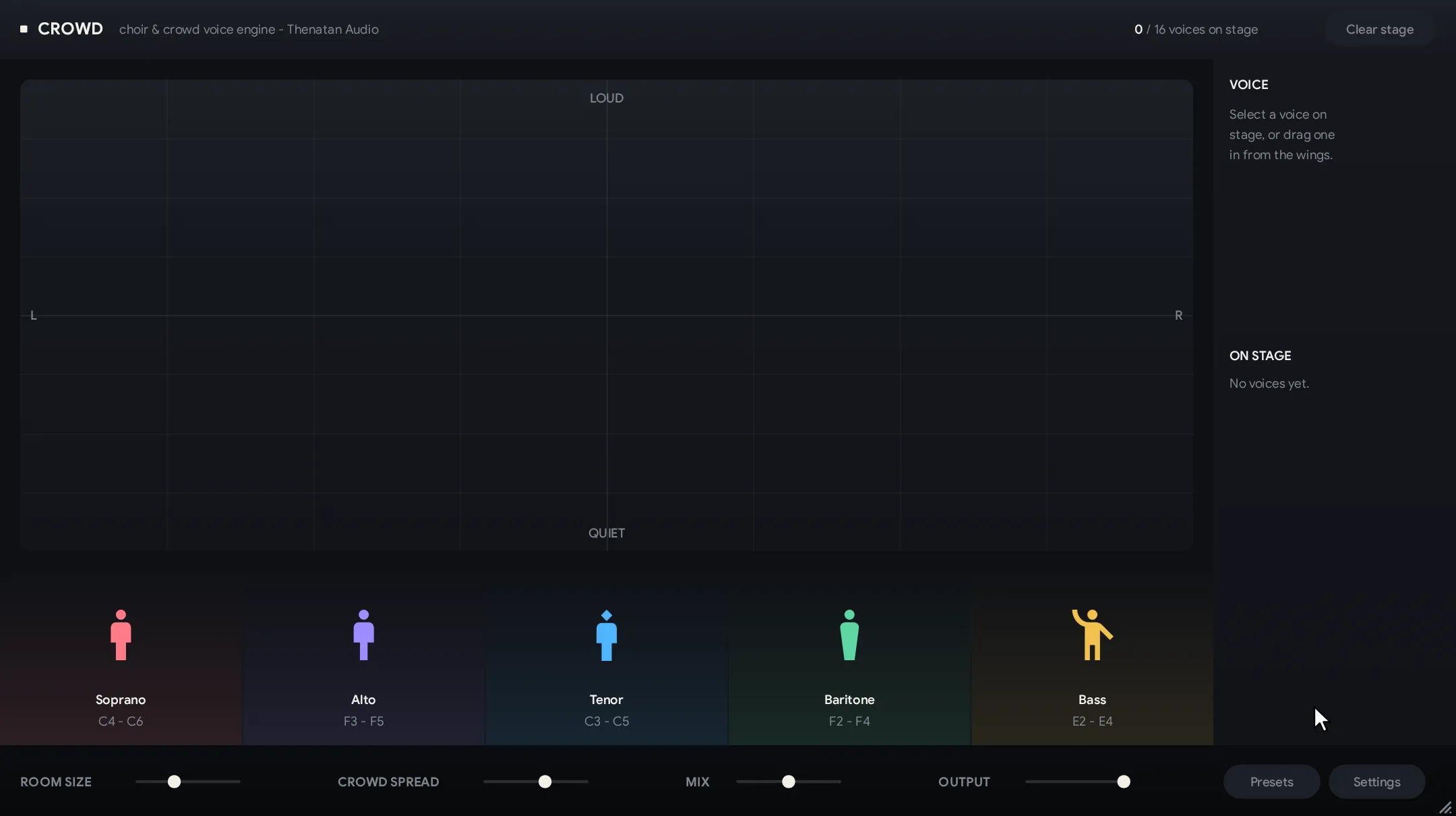Click the voices on stage counter

(x=1196, y=30)
